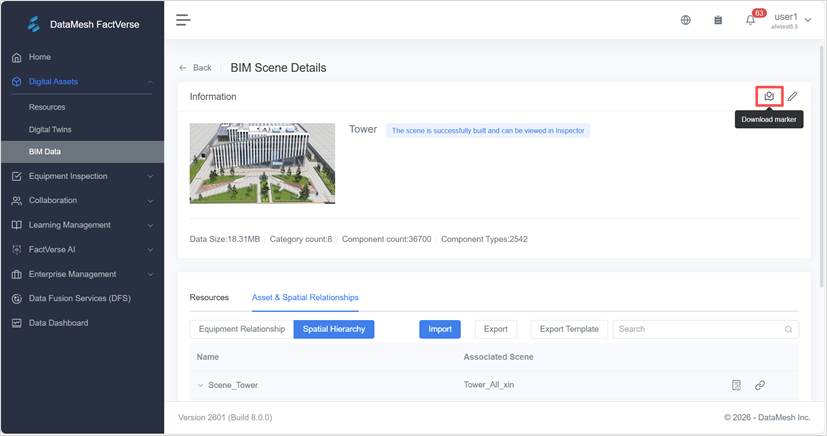Open the user1 account dropdown
This screenshot has width=827, height=436.
tap(791, 20)
